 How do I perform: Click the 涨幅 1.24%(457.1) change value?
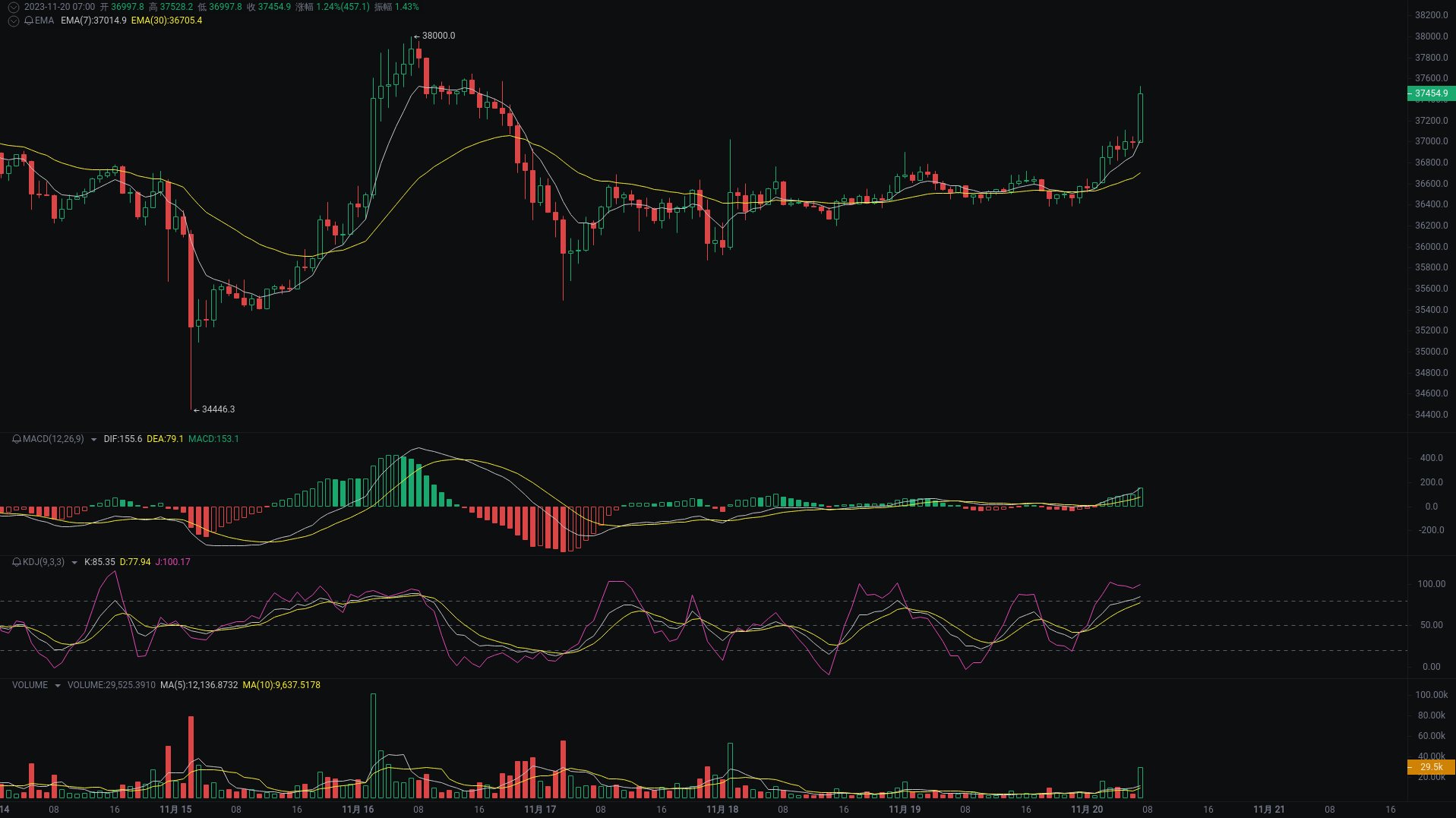[333, 7]
